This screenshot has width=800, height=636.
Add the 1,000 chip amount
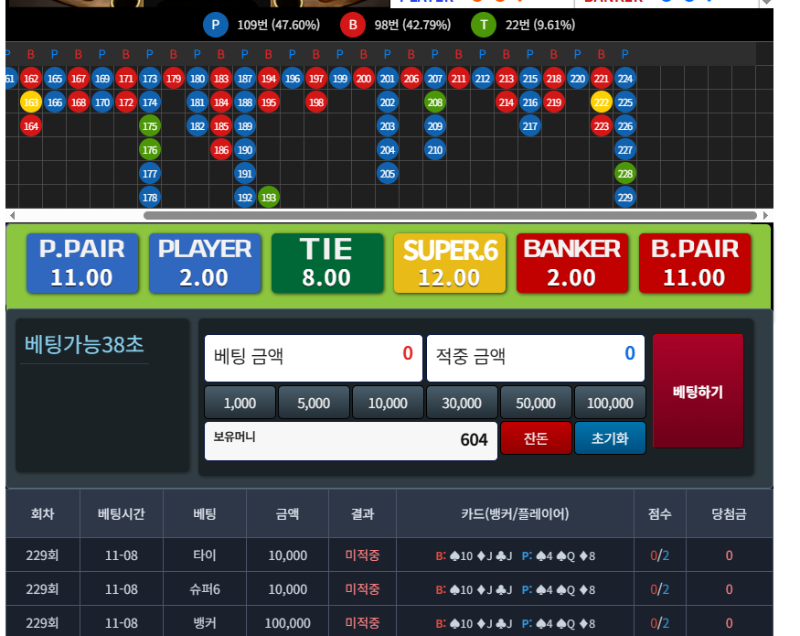pyautogui.click(x=240, y=403)
